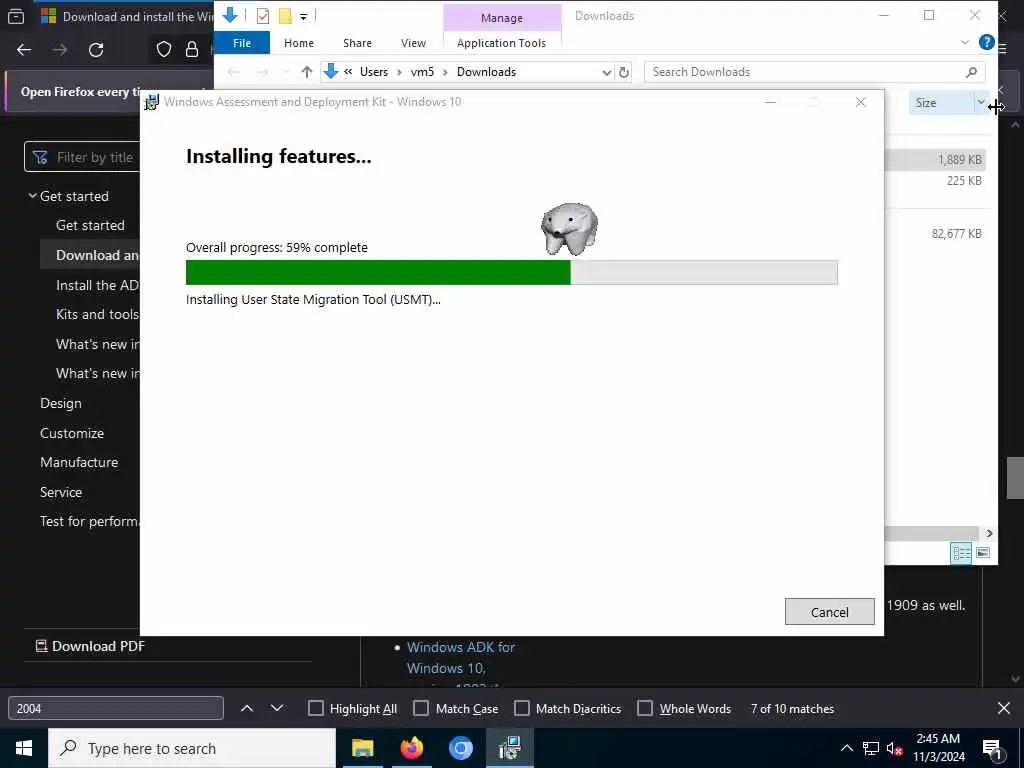Click the green overall progress bar

(511, 272)
